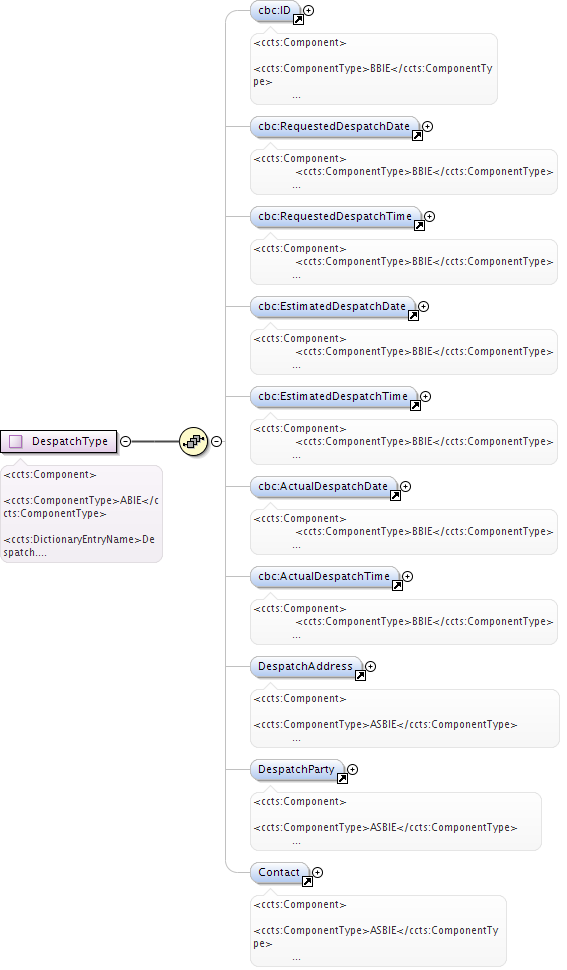Click the reference arrow on Contact element

click(307, 882)
